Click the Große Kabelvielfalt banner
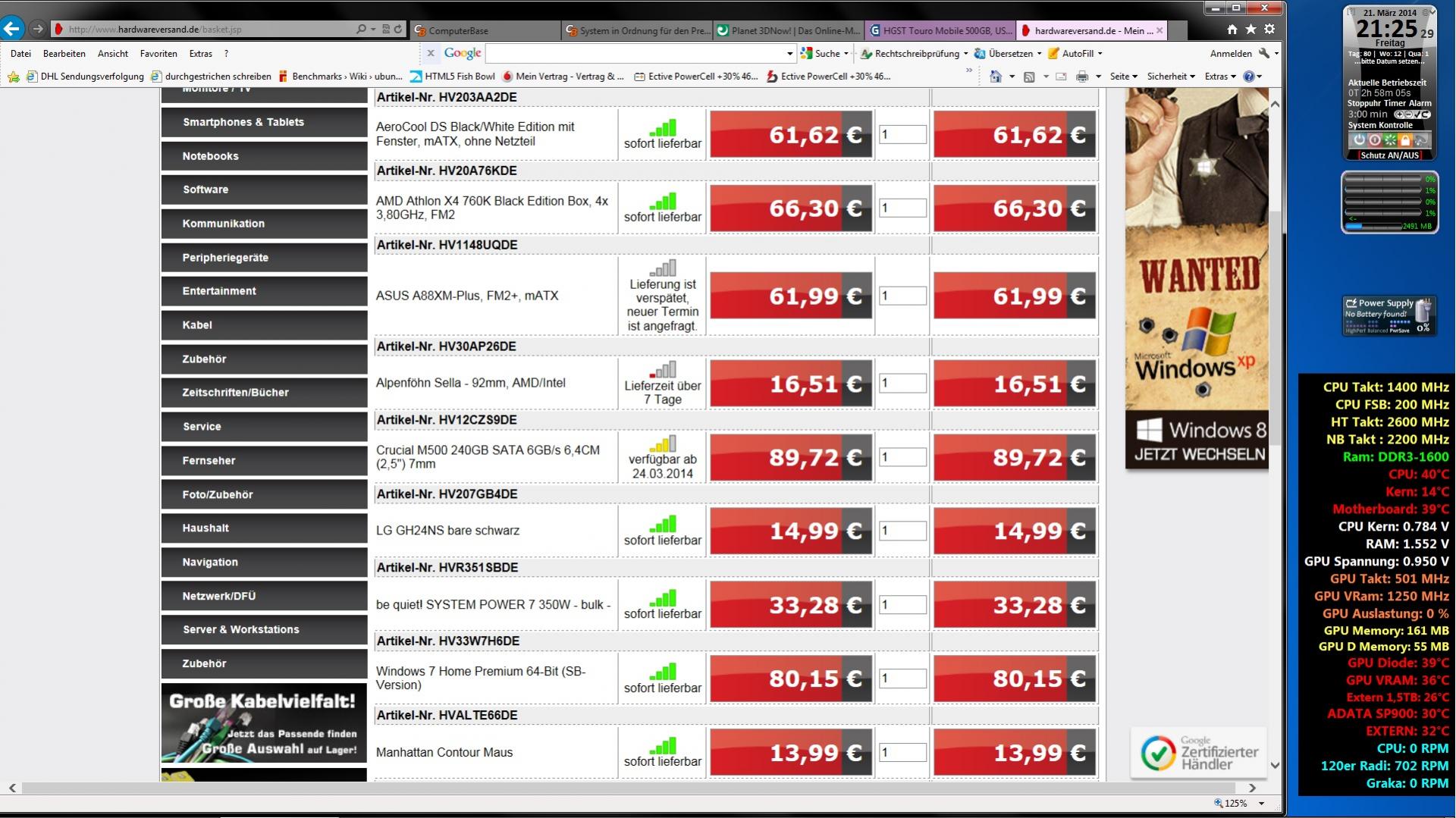 click(264, 722)
